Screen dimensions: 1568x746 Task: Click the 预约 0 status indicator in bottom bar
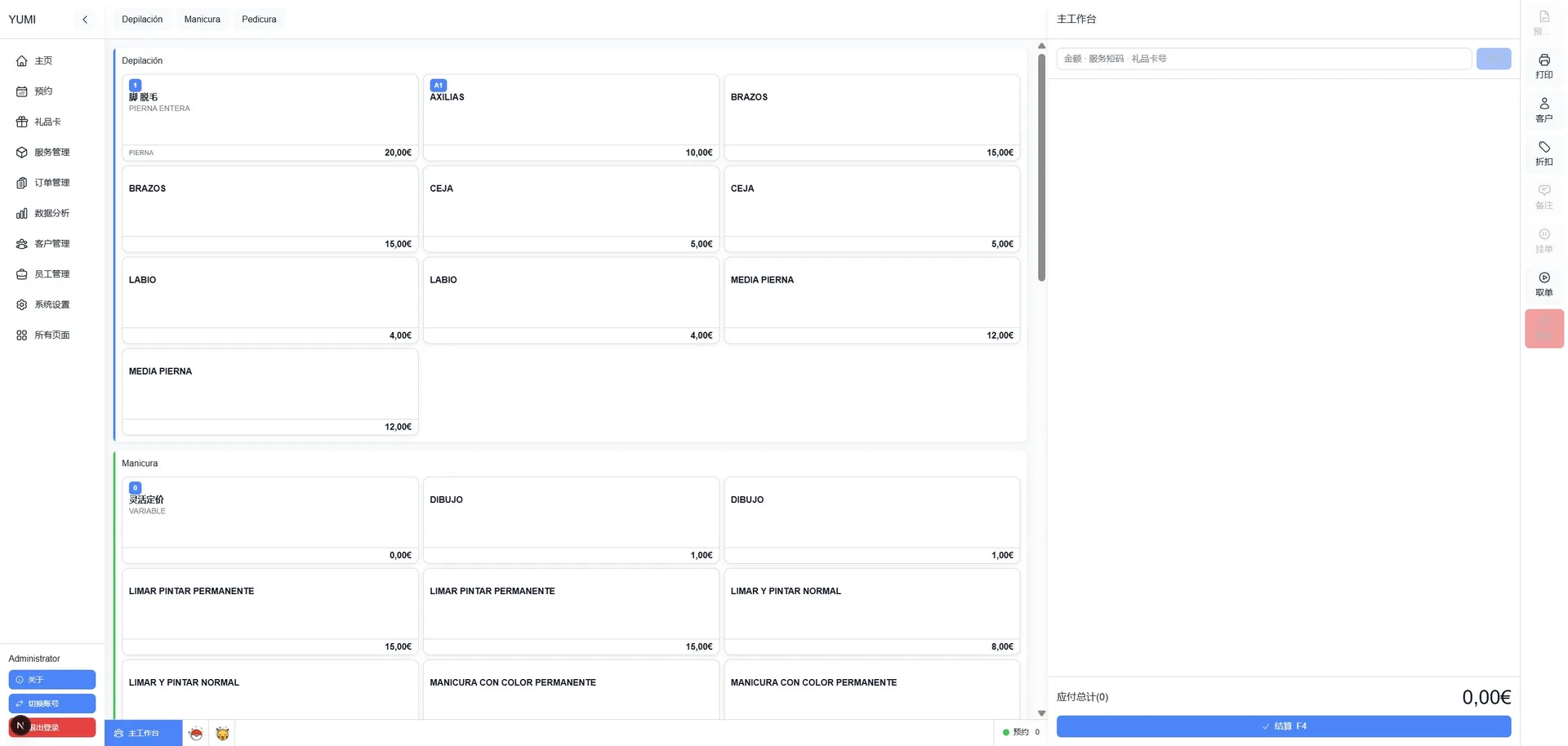point(1021,732)
